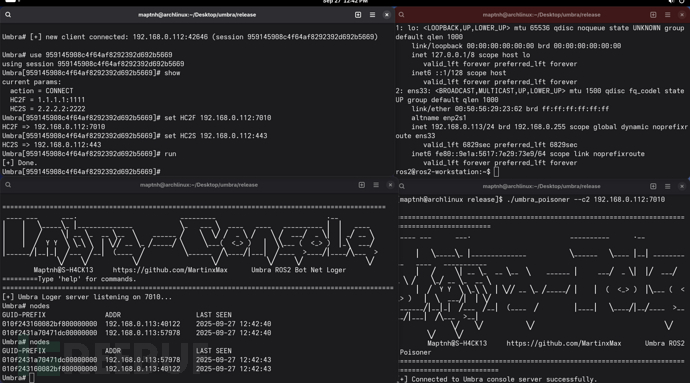This screenshot has width=690, height=383.
Task: Click the 'inet 127.0.0.1/8 scope host lo' line
Action: point(471,55)
